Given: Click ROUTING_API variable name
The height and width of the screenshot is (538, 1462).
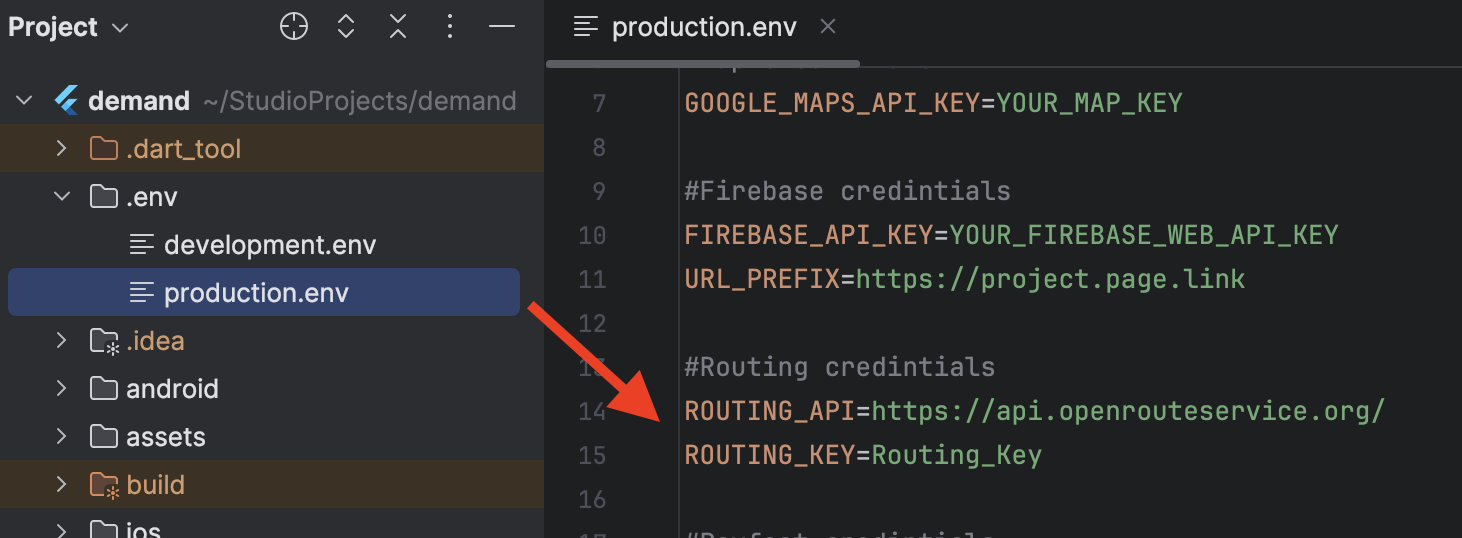Looking at the screenshot, I should (x=770, y=411).
